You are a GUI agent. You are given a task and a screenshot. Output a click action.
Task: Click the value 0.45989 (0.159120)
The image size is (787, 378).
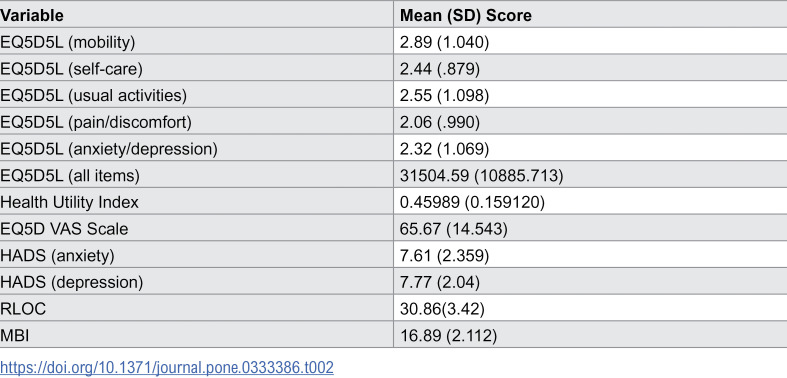472,202
